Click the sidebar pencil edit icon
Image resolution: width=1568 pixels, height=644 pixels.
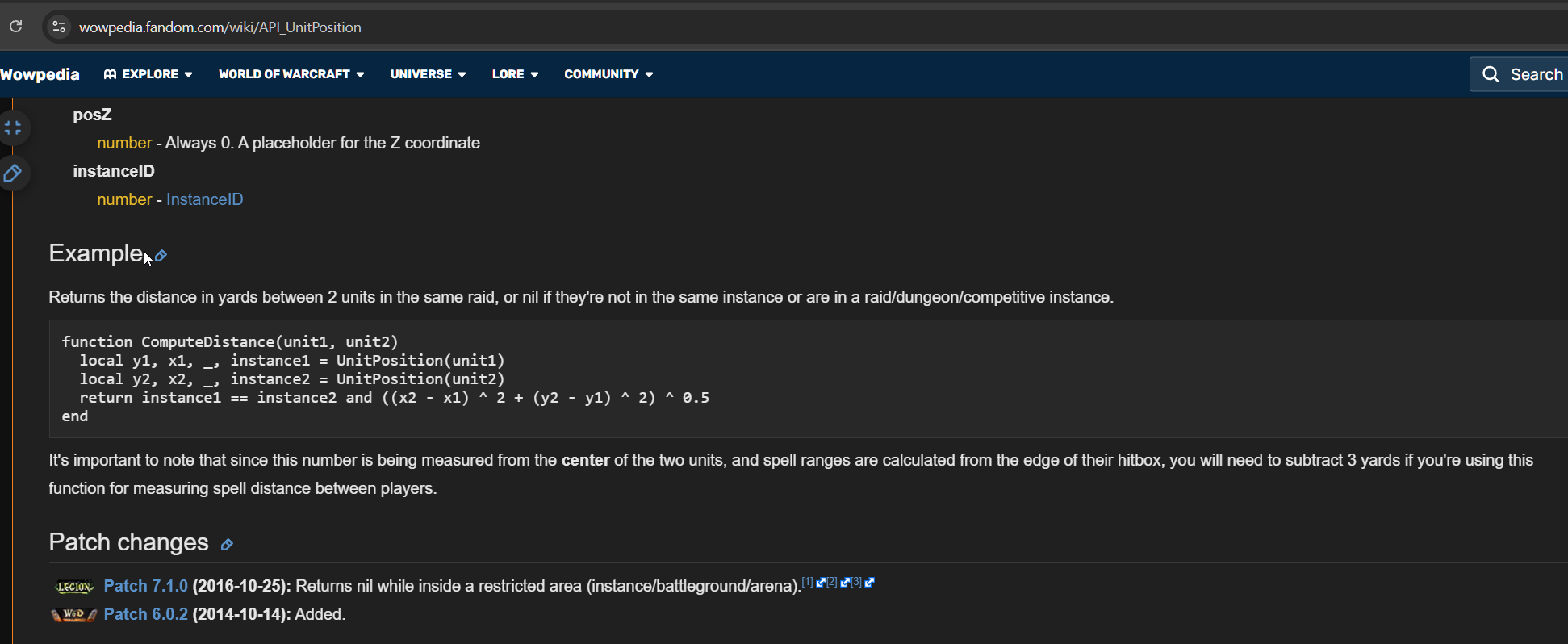(x=13, y=173)
